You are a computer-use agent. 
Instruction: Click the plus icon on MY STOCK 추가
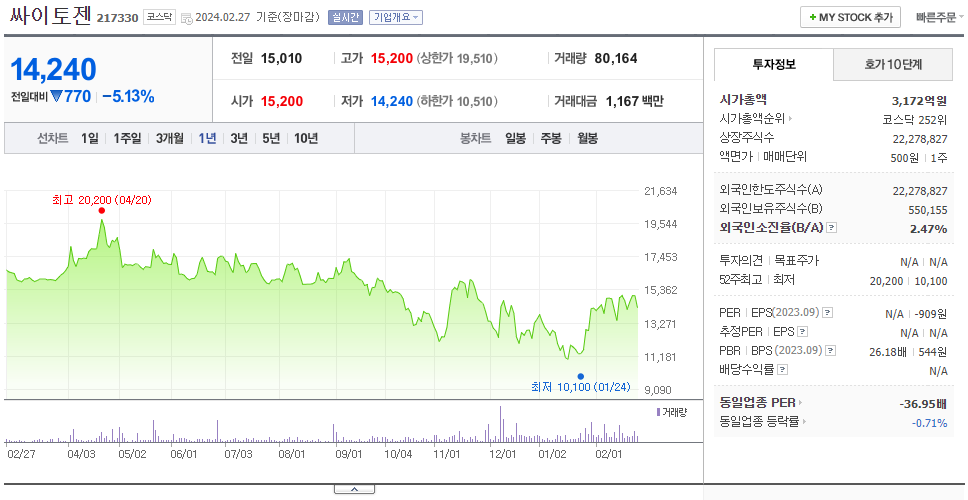tap(812, 17)
